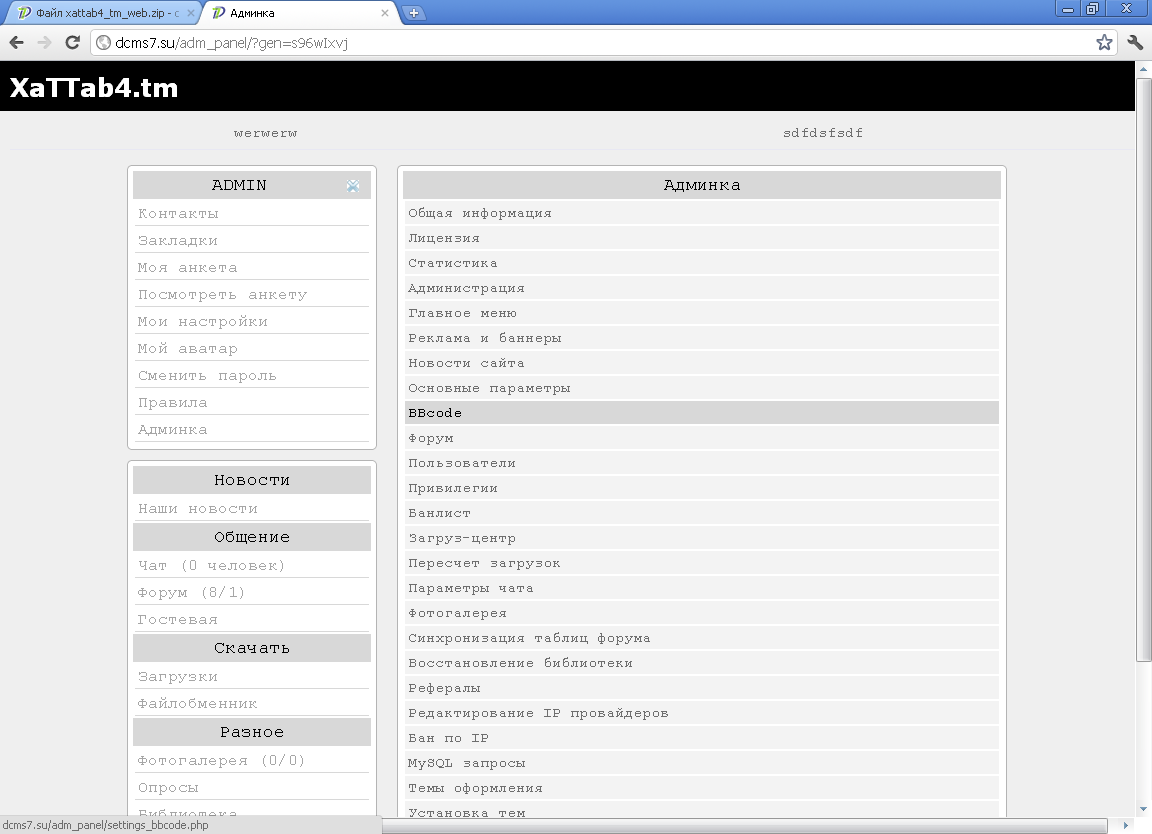Open Темы оформления admin item

coord(702,788)
